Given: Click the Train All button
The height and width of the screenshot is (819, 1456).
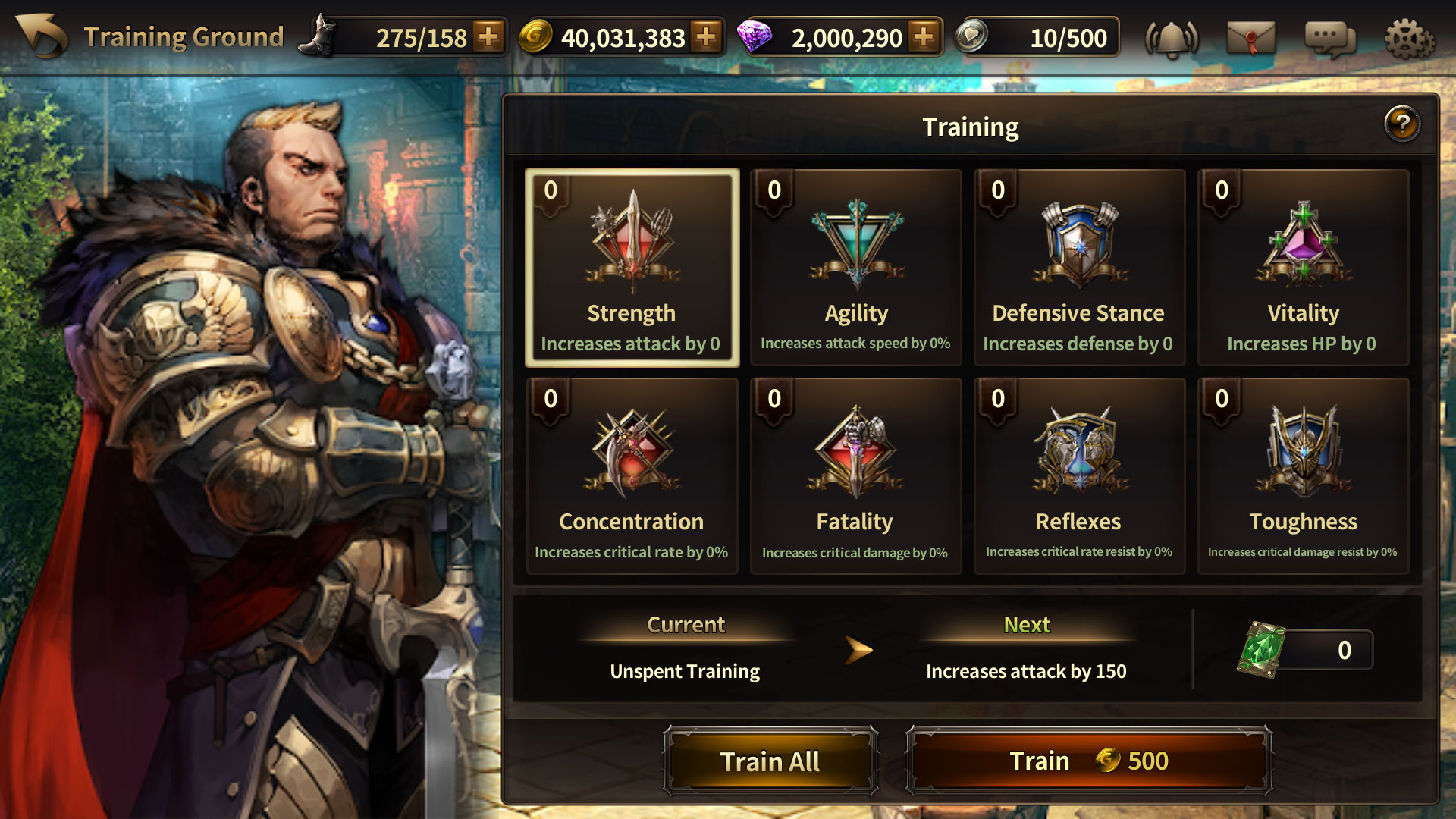Looking at the screenshot, I should (770, 761).
